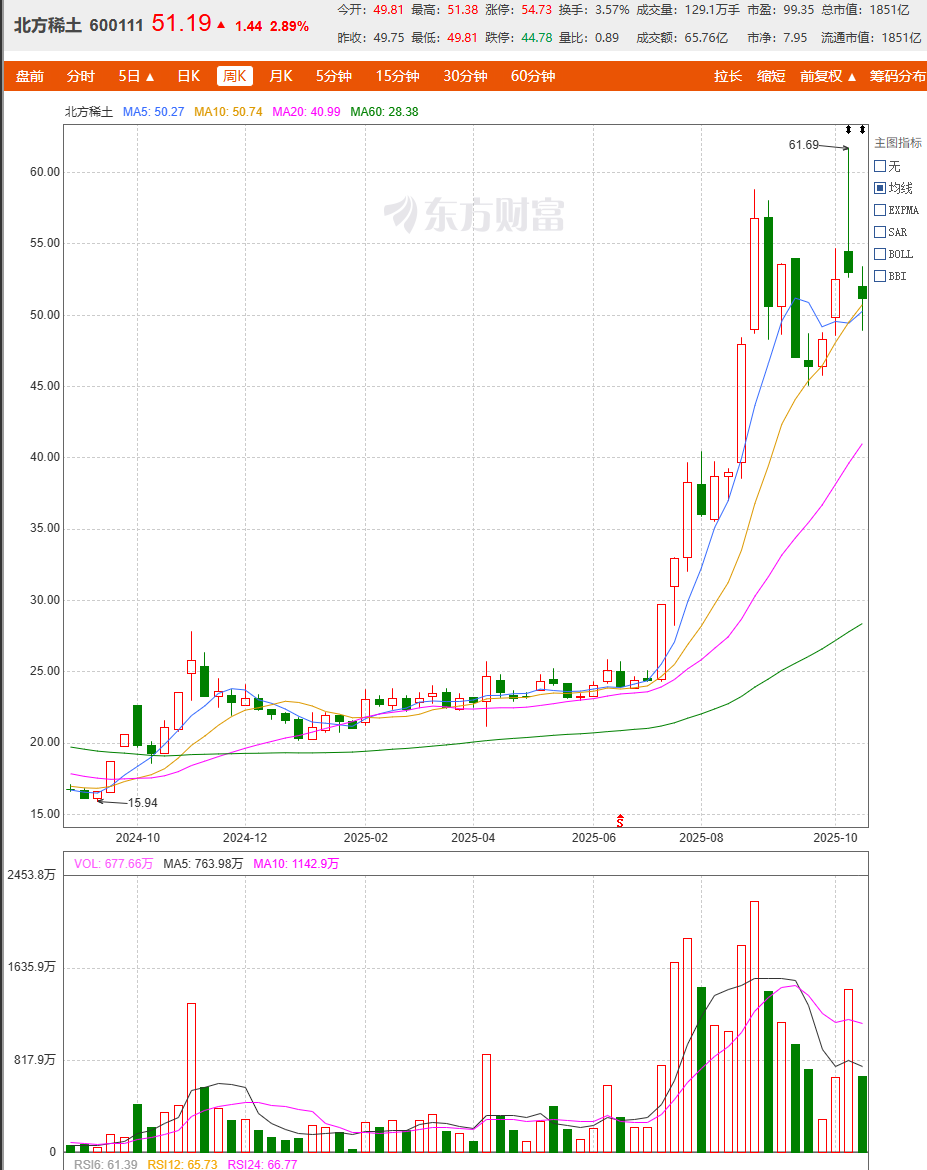Check the BOLL indicator option
The height and width of the screenshot is (1170, 927).
(x=880, y=254)
